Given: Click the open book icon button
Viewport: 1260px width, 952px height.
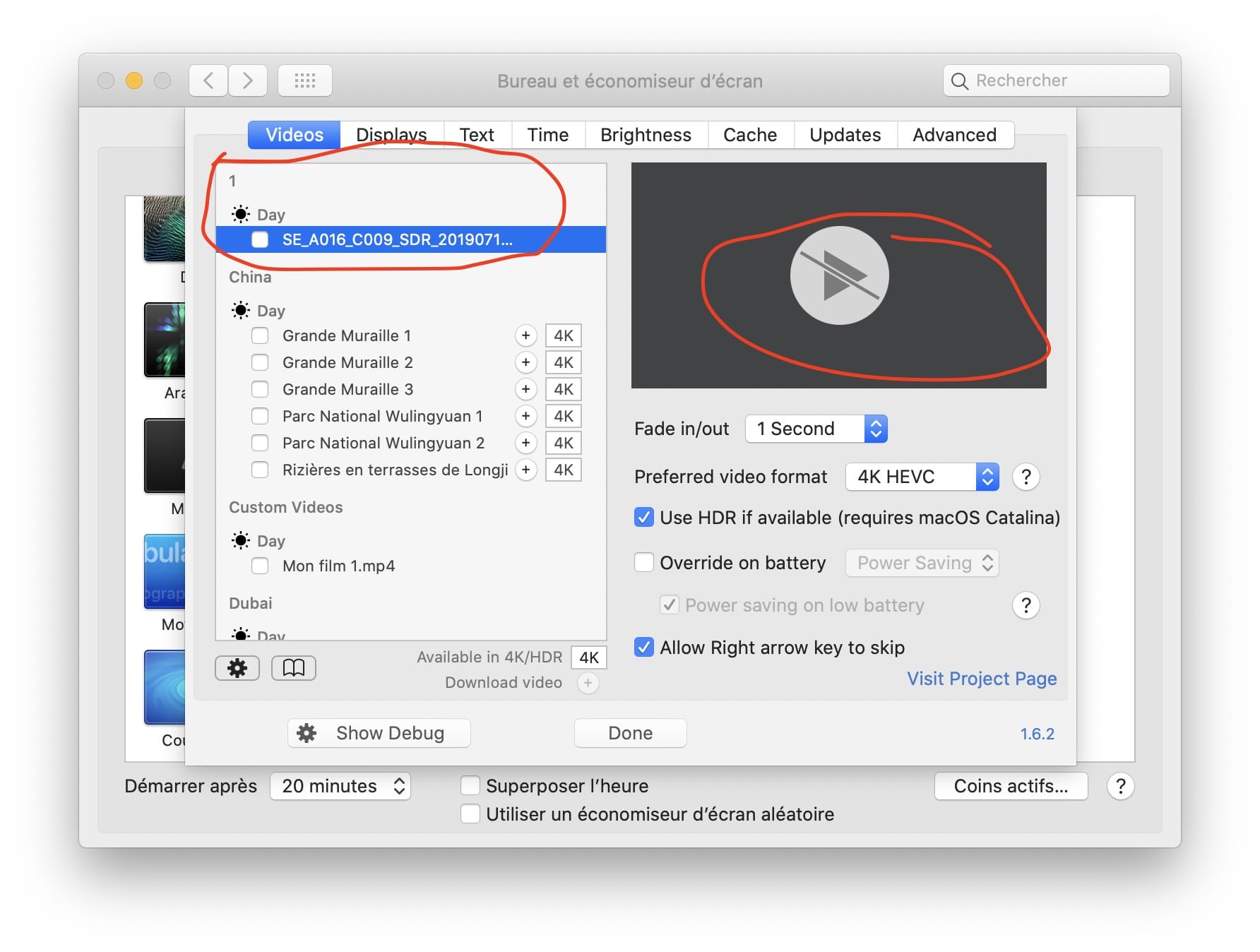Looking at the screenshot, I should pos(294,667).
